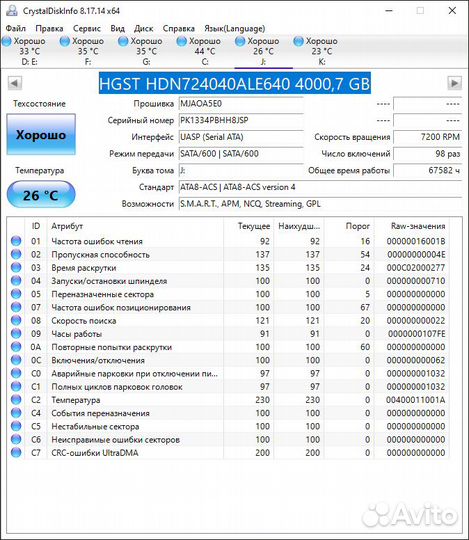
Task: Open the Сервис menu
Action: coord(87,28)
